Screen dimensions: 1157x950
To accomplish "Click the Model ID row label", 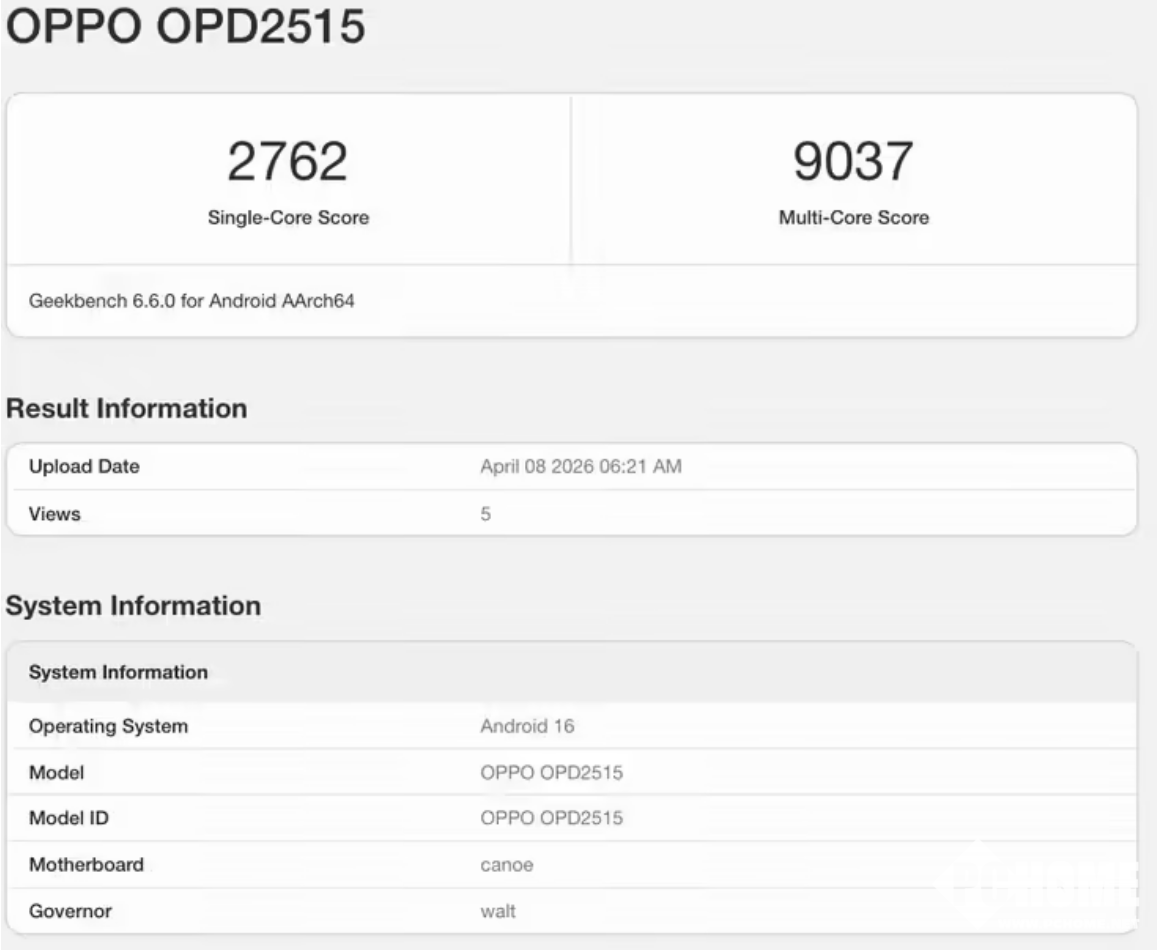I will (69, 819).
